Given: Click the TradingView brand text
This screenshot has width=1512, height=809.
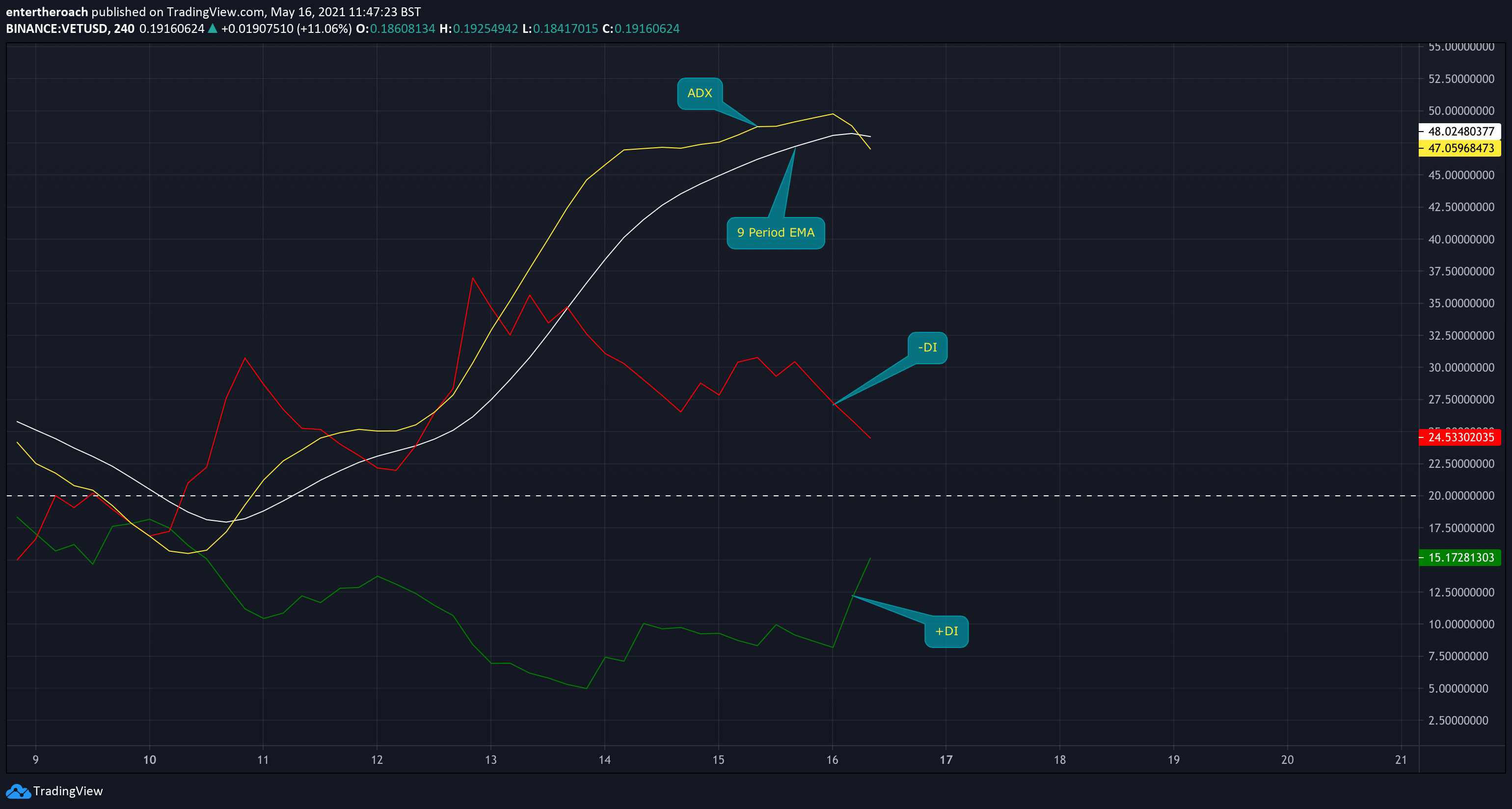Looking at the screenshot, I should click(x=68, y=791).
